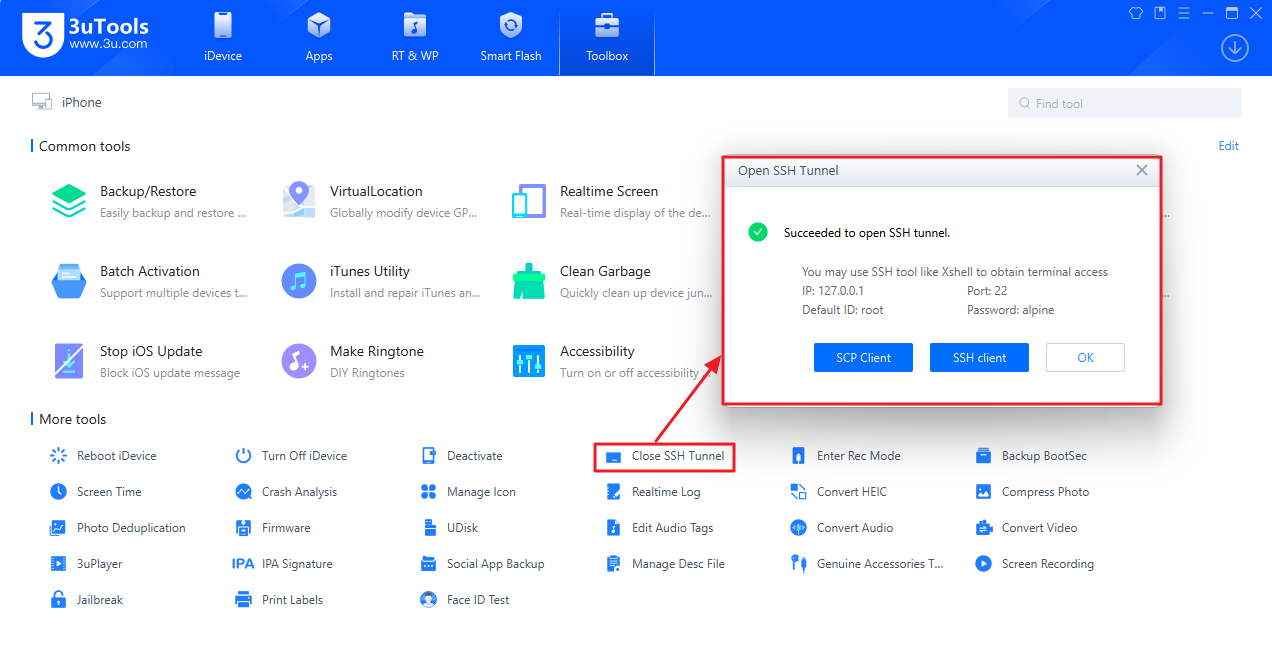Image resolution: width=1272 pixels, height=670 pixels.
Task: Switch to the Apps tab
Action: tap(319, 38)
